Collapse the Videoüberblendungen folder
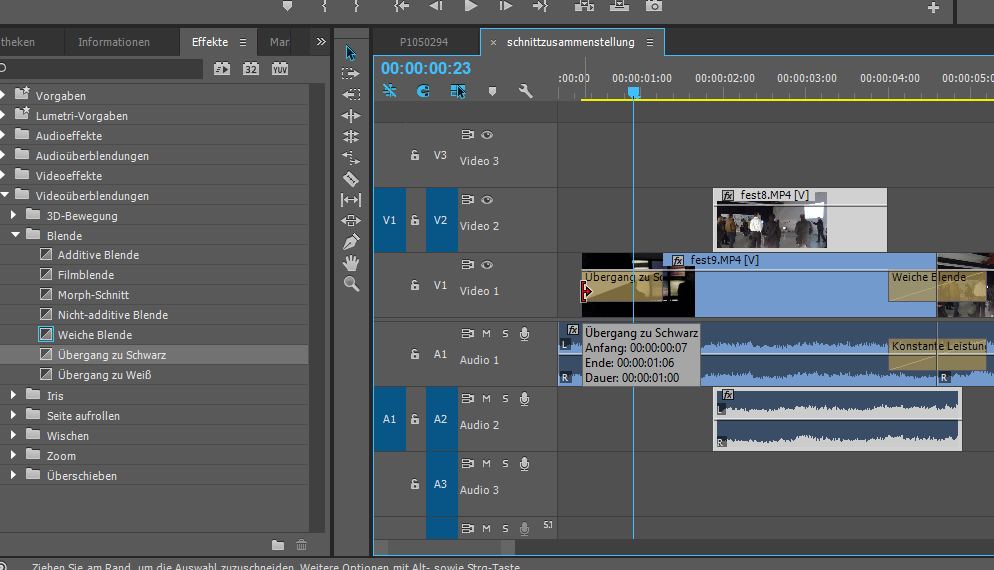 click(5, 195)
